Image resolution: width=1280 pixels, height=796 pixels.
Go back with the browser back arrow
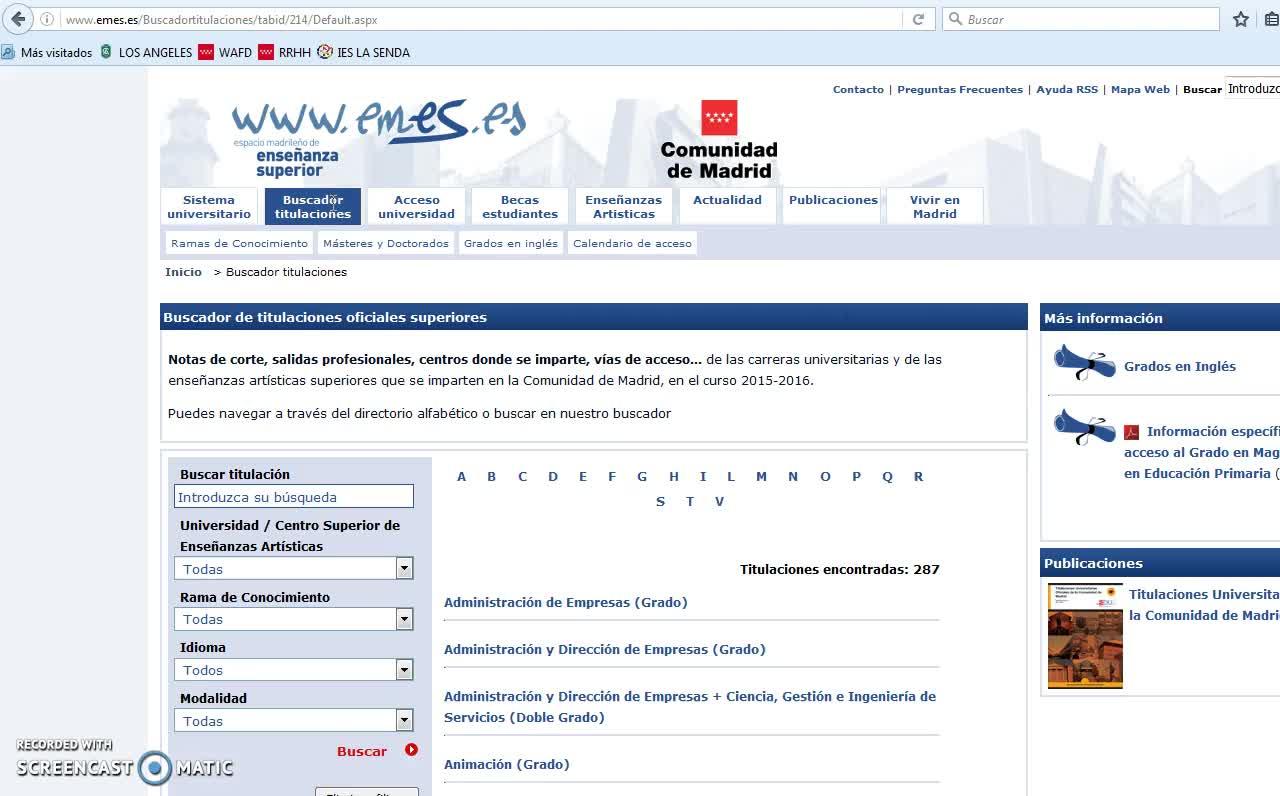pyautogui.click(x=18, y=19)
